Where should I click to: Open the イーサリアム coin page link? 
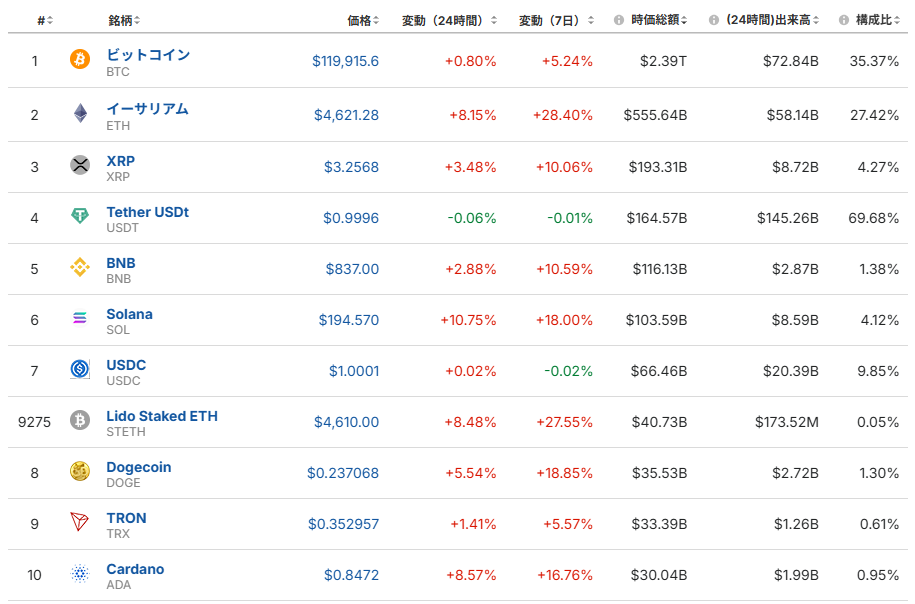(x=148, y=109)
